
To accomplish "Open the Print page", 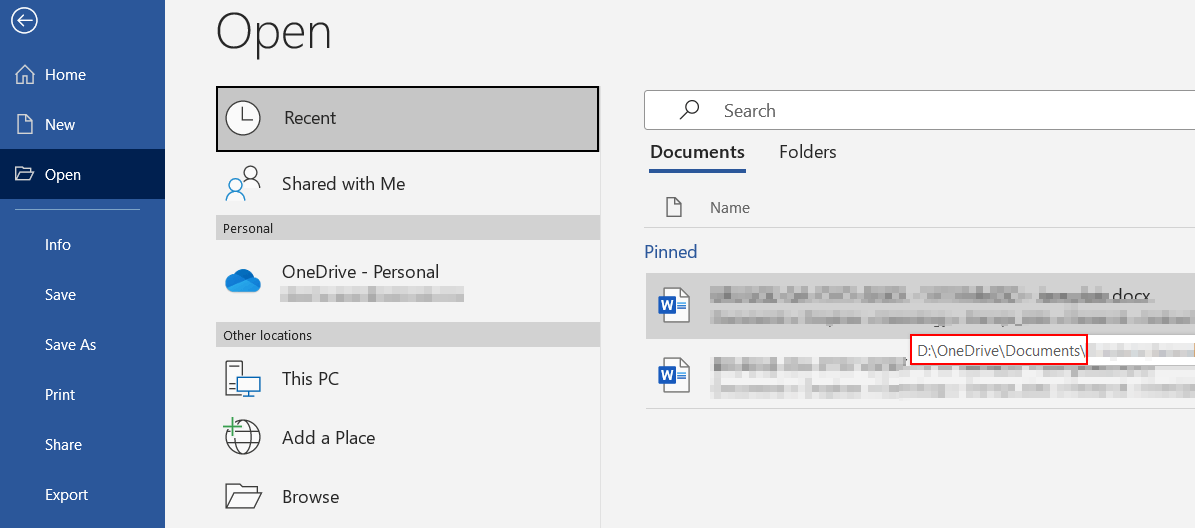I will coord(82,395).
